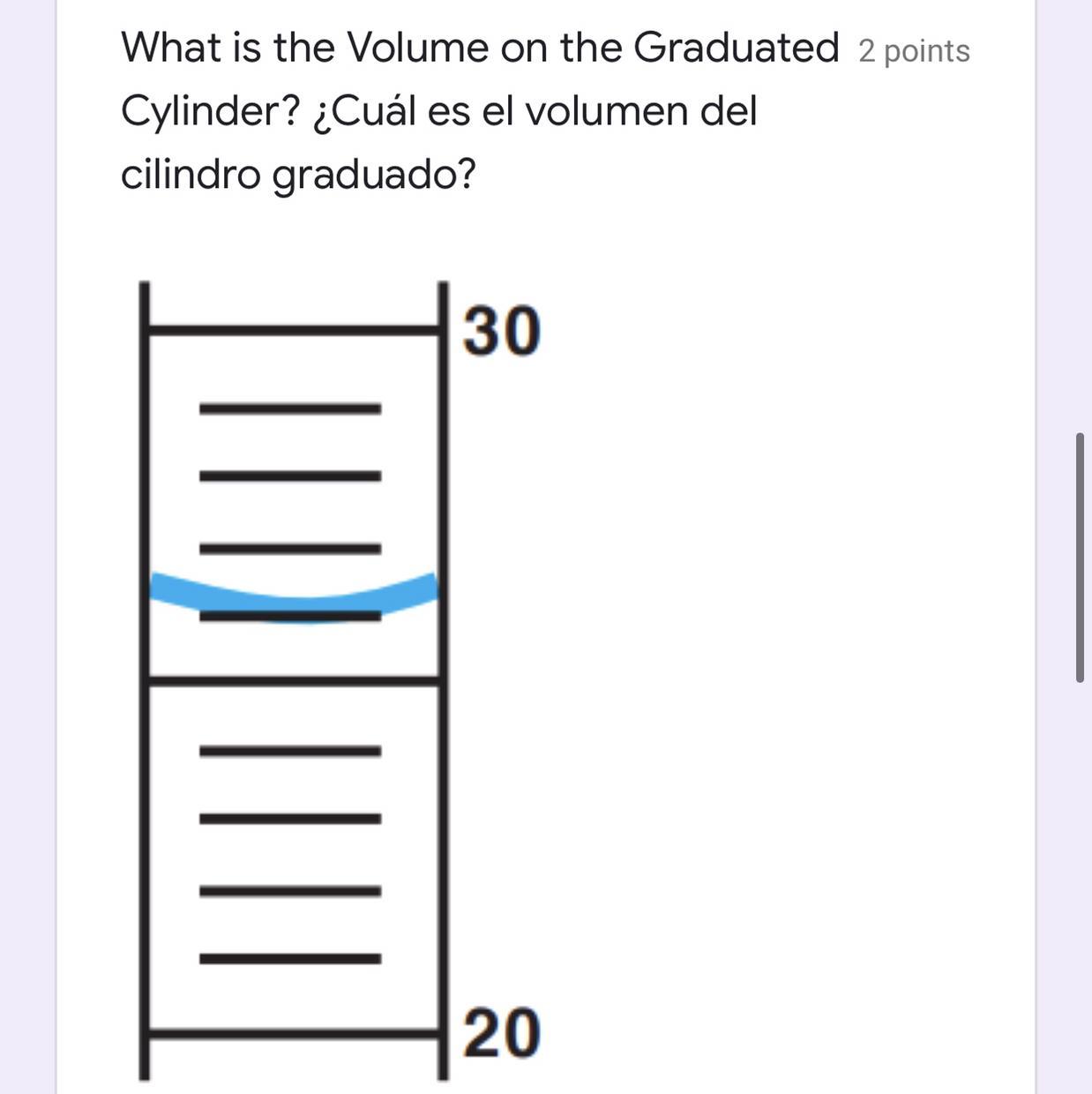1092x1094 pixels.
Task: Click the word "Cylinder?" in the question
Action: (x=211, y=112)
